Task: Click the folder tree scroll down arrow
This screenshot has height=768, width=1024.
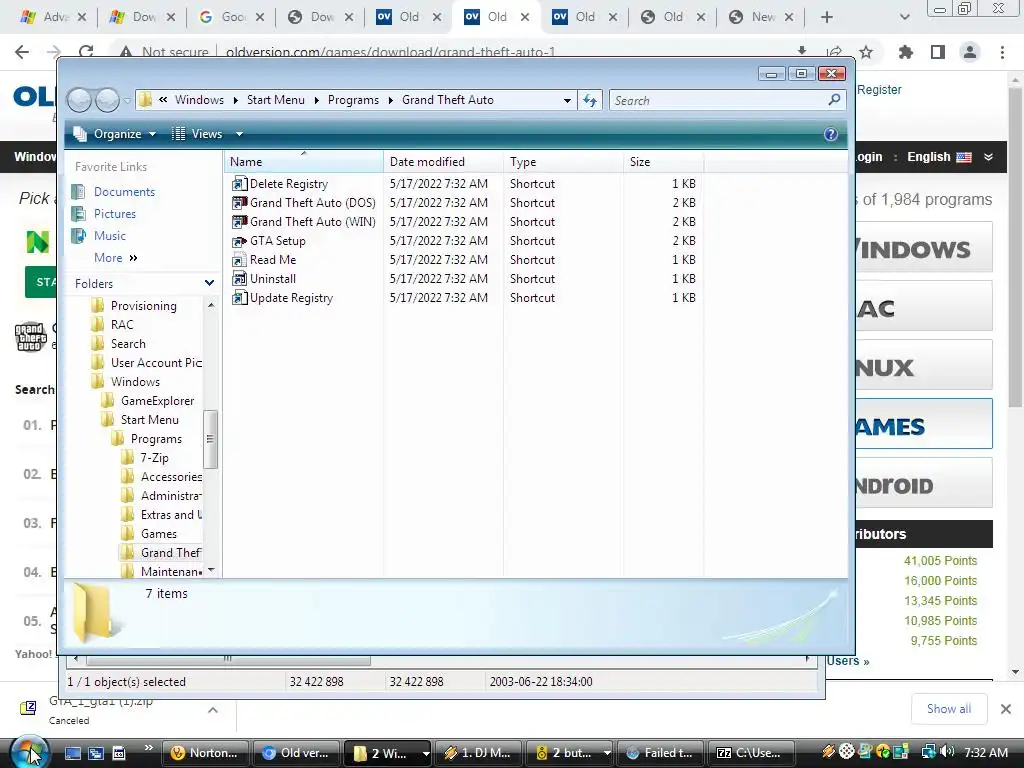Action: click(x=211, y=571)
